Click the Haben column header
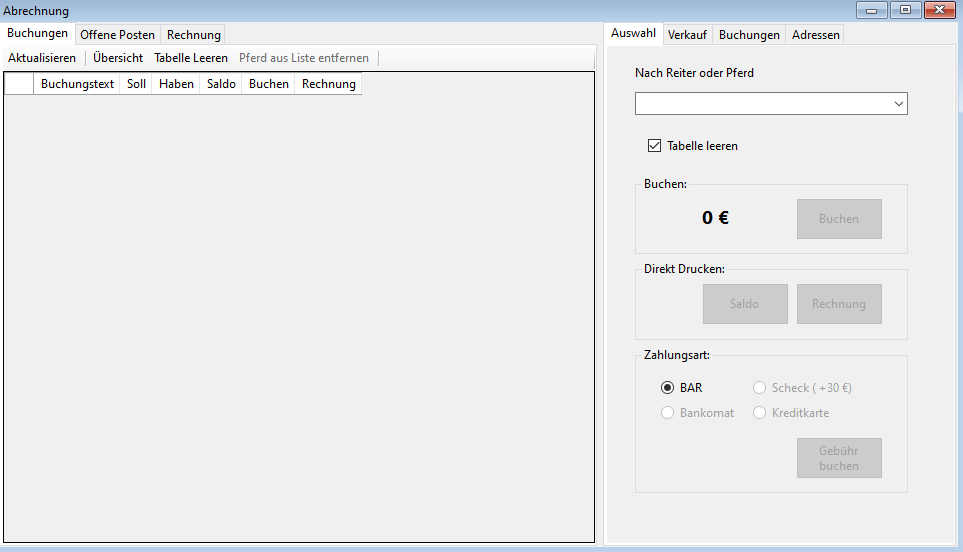Viewport: 963px width, 552px height. [x=176, y=84]
